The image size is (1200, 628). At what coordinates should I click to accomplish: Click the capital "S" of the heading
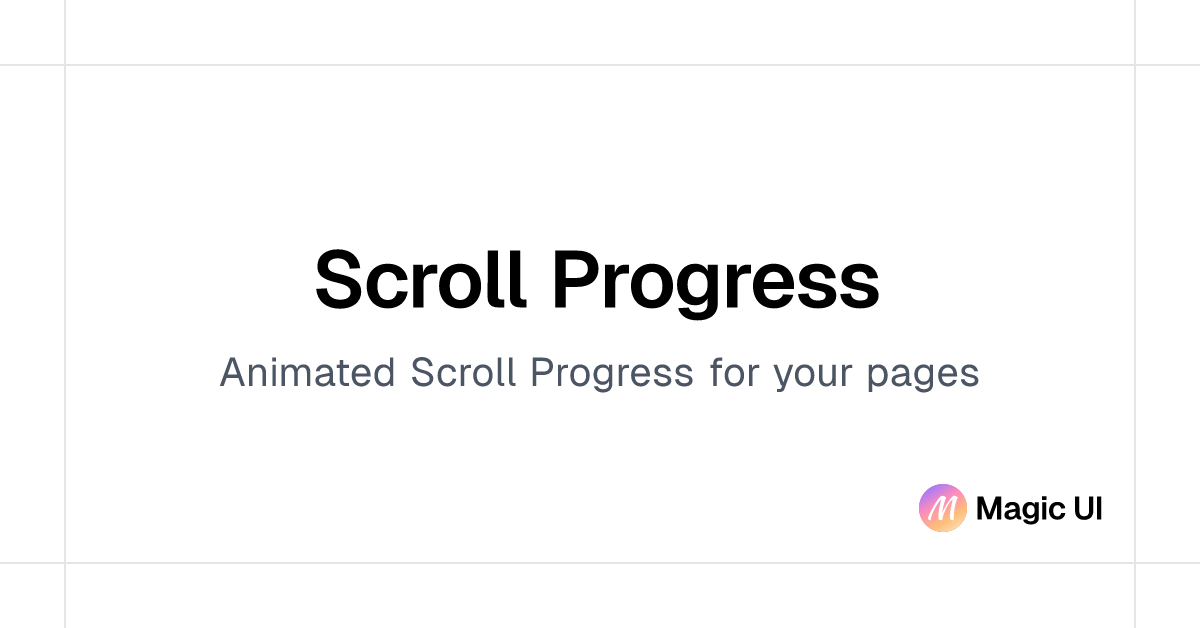pos(339,278)
